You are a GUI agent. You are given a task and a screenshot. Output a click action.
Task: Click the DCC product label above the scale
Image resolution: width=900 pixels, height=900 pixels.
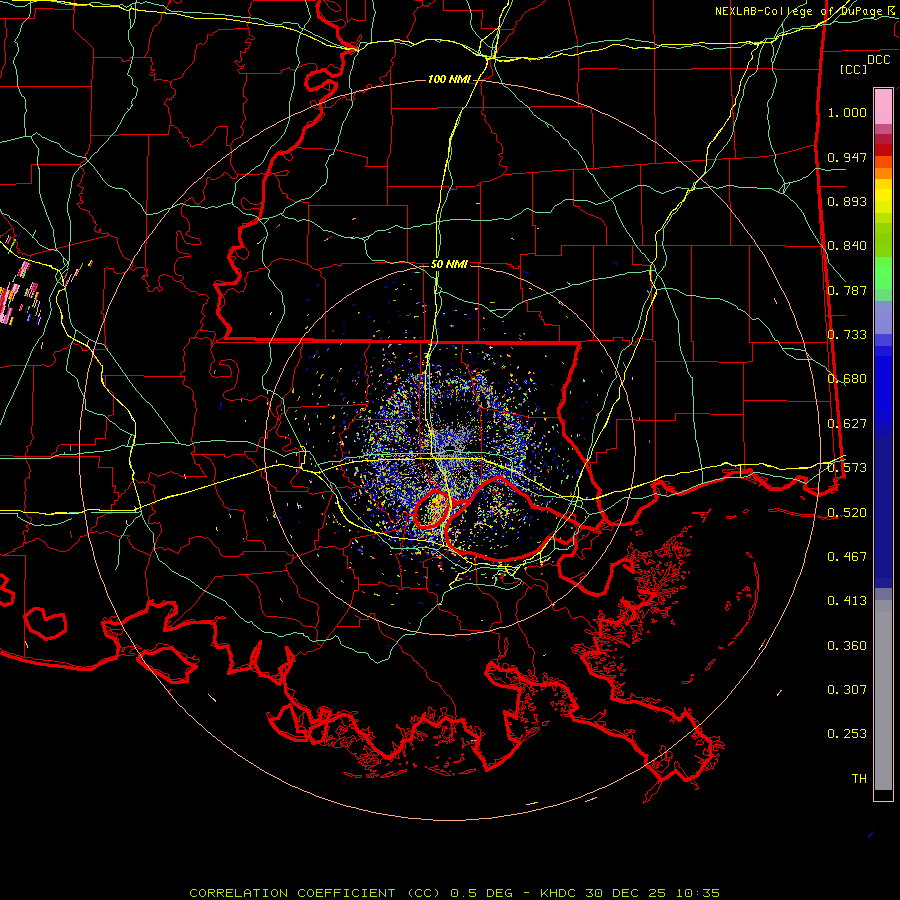tap(878, 60)
